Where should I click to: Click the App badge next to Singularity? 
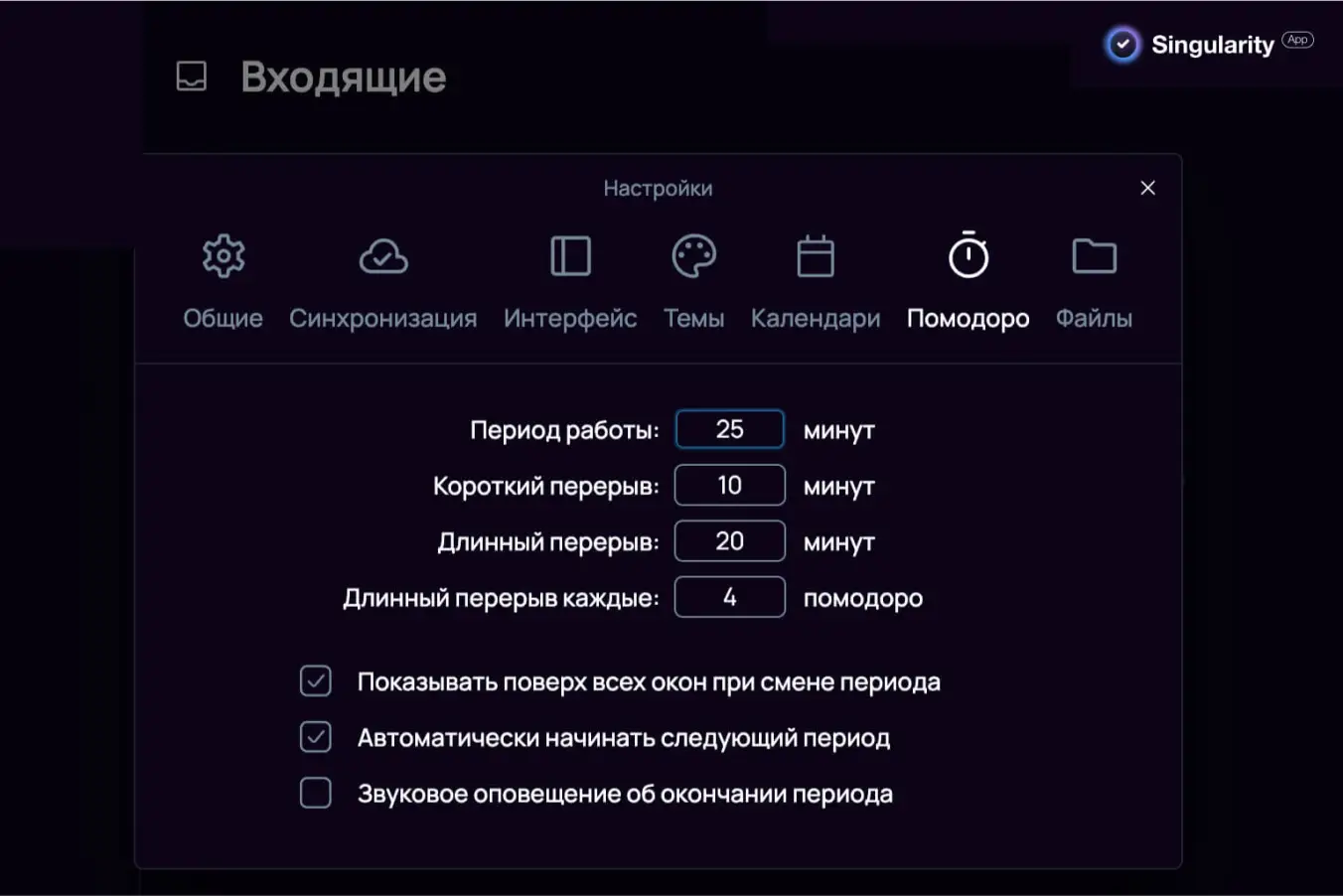click(x=1297, y=40)
